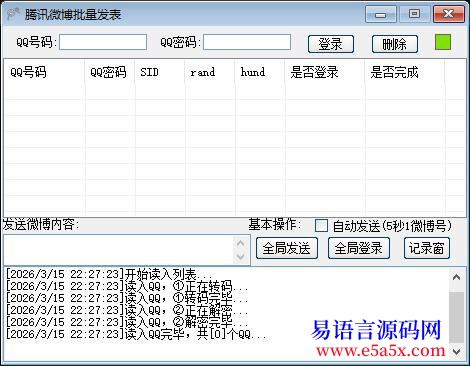
Task: Click the green status color square
Action: [443, 42]
